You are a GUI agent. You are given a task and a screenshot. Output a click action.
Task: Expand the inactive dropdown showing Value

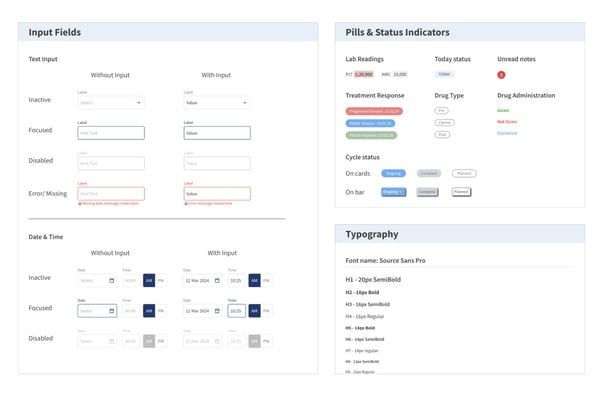(x=217, y=103)
